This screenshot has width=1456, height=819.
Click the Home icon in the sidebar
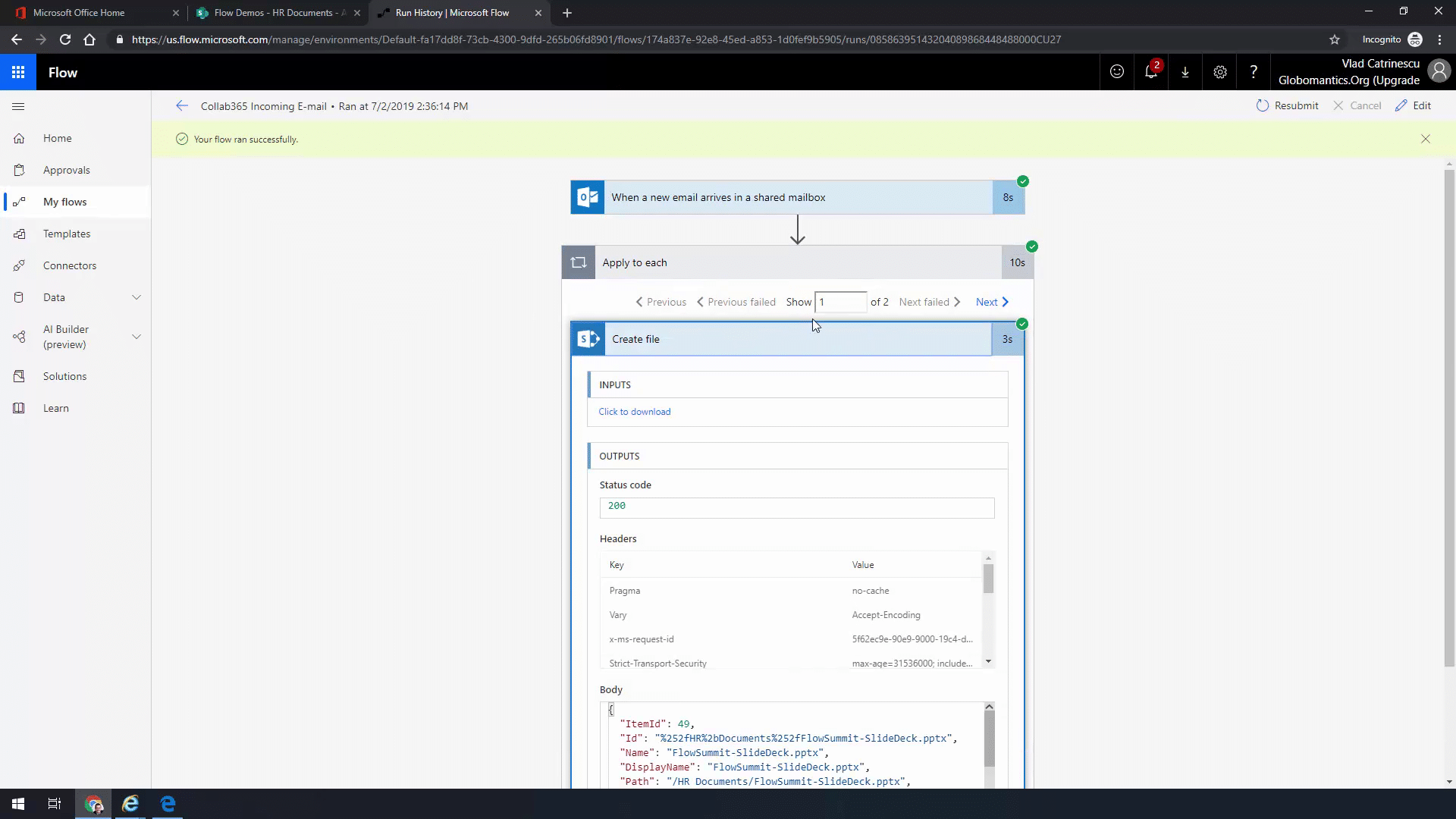click(x=19, y=138)
